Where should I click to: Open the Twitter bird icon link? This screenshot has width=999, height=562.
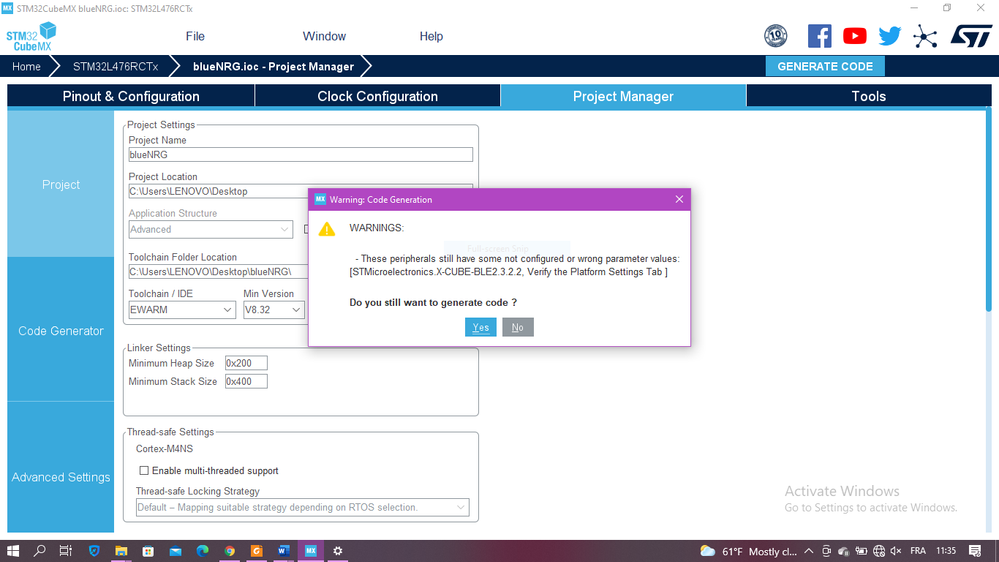889,36
